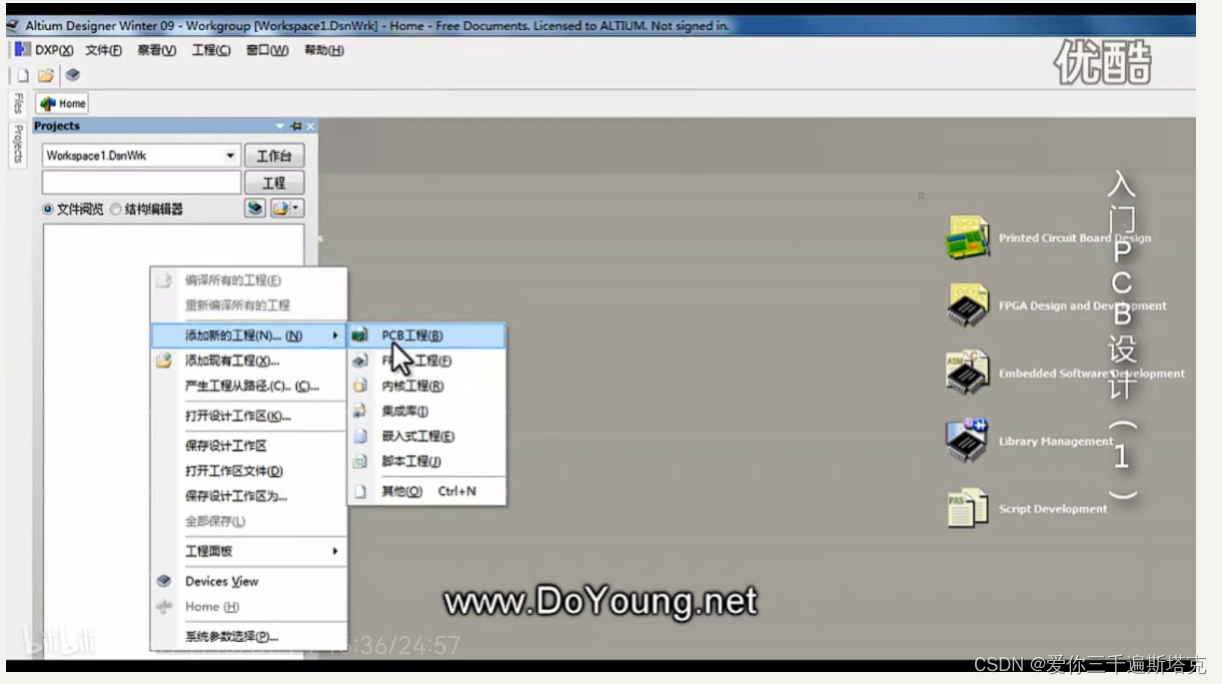Image resolution: width=1222 pixels, height=684 pixels.
Task: Click the folder options icon button in Projects panel
Action: [280, 208]
